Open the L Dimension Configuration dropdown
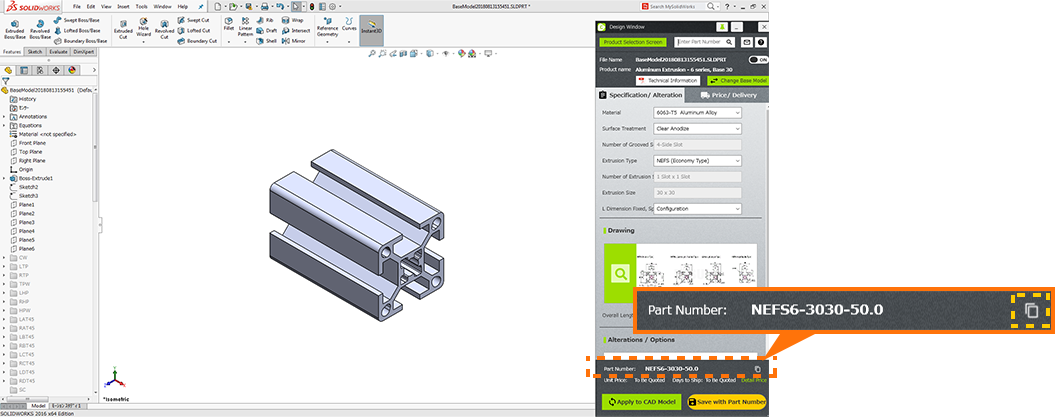The height and width of the screenshot is (417, 1055). tap(697, 208)
